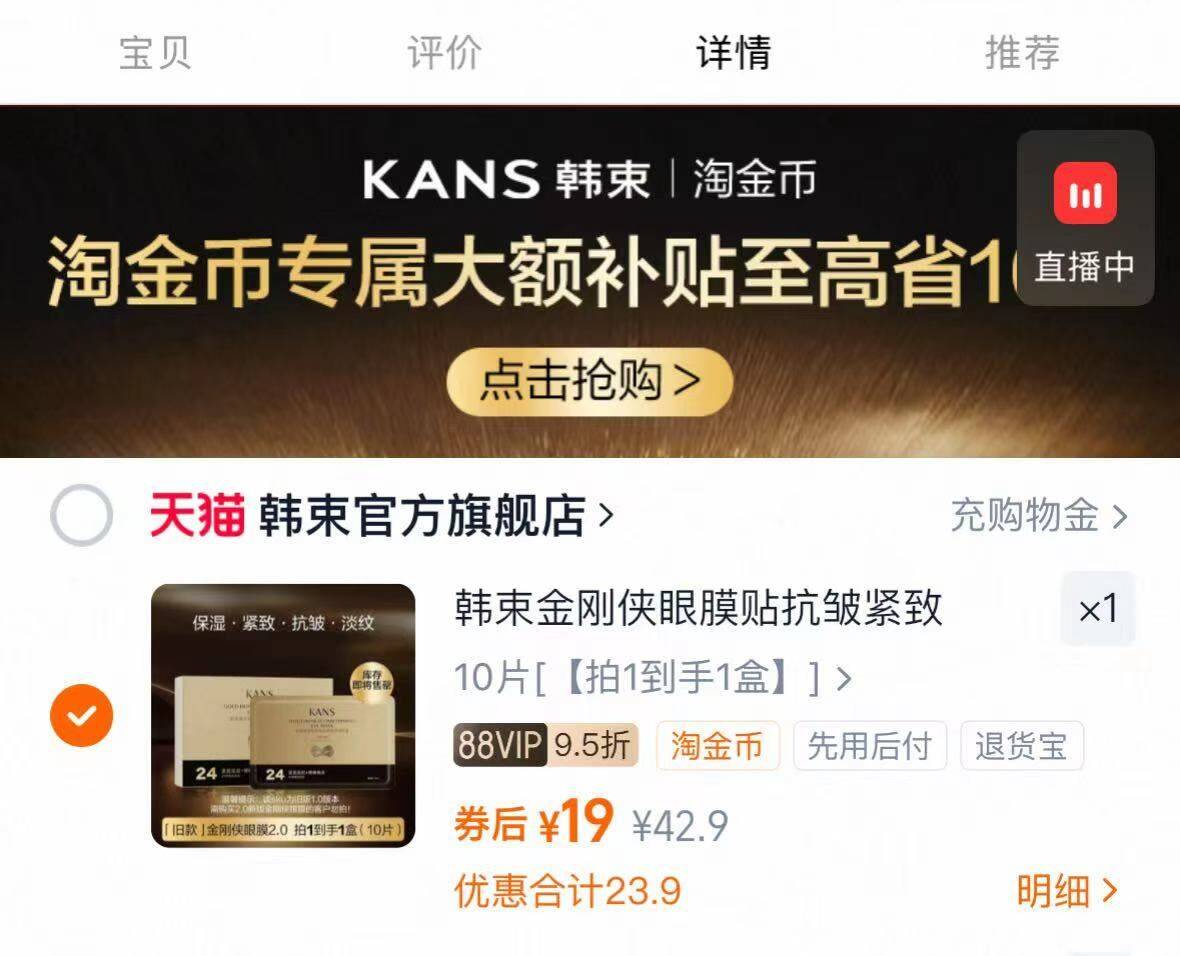Screen dimensions: 1180x956
Task: Tap the 先用后付 tag
Action: click(x=869, y=746)
